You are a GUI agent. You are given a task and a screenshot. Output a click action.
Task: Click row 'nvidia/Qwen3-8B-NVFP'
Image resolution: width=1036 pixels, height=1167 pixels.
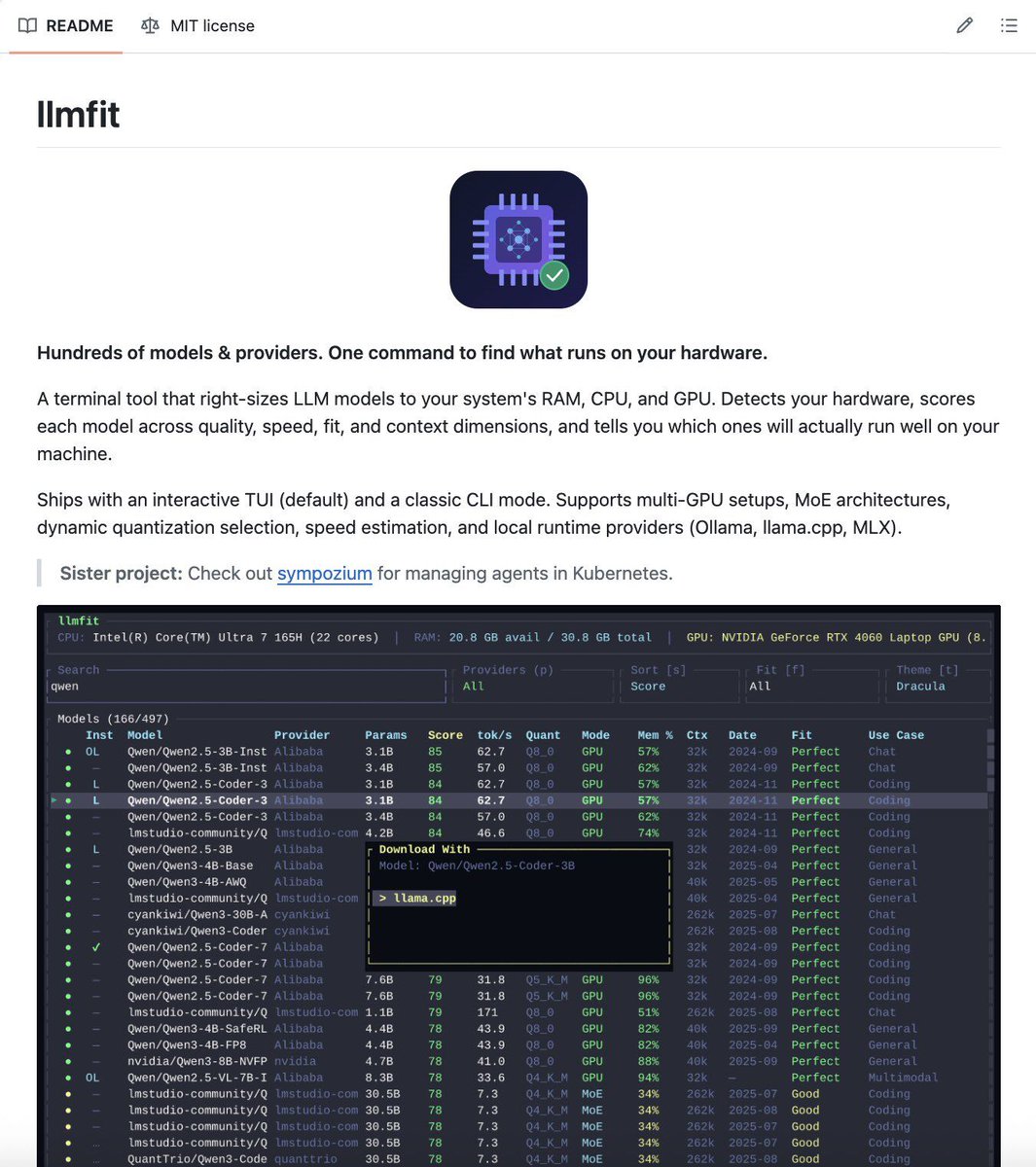tap(518, 1061)
